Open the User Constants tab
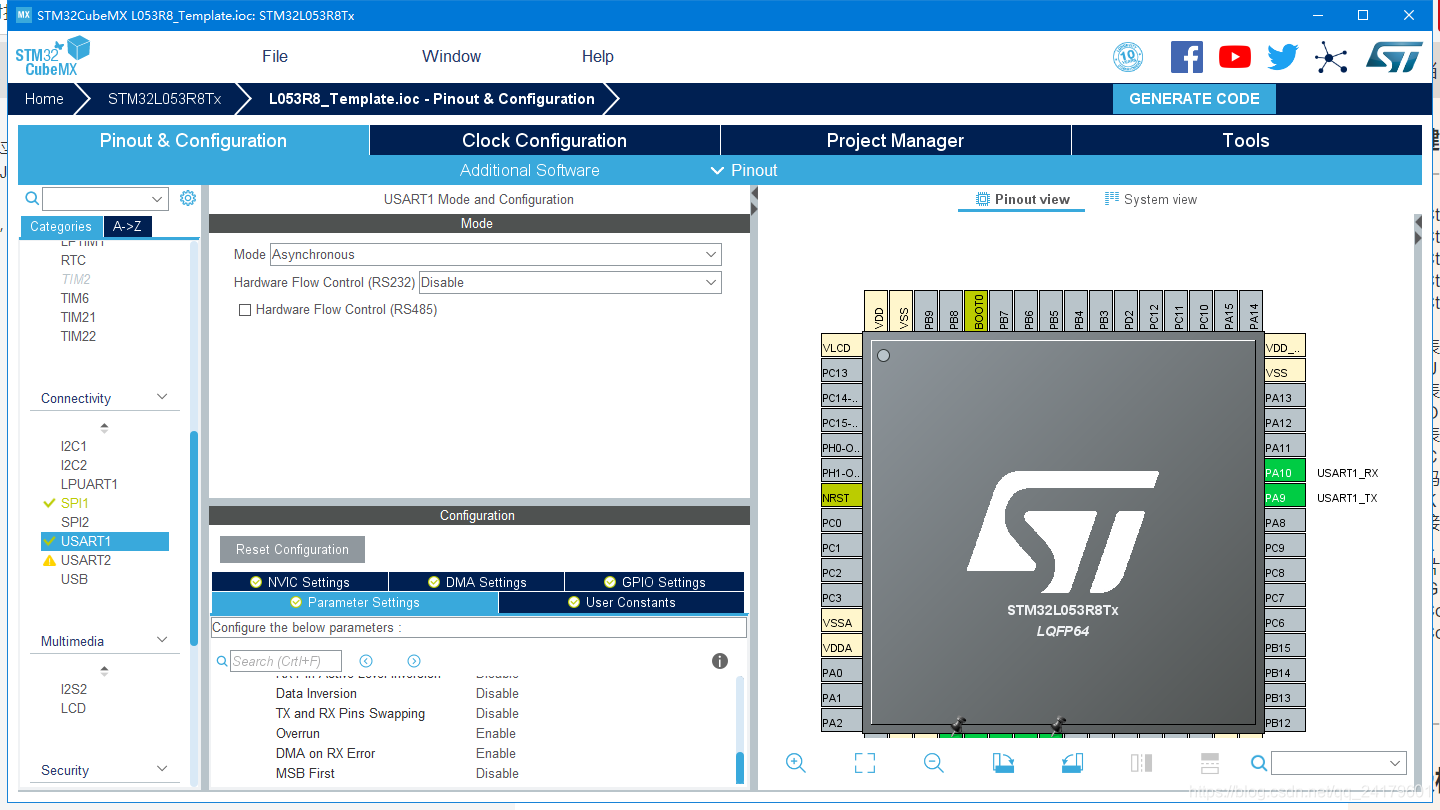 (x=621, y=602)
